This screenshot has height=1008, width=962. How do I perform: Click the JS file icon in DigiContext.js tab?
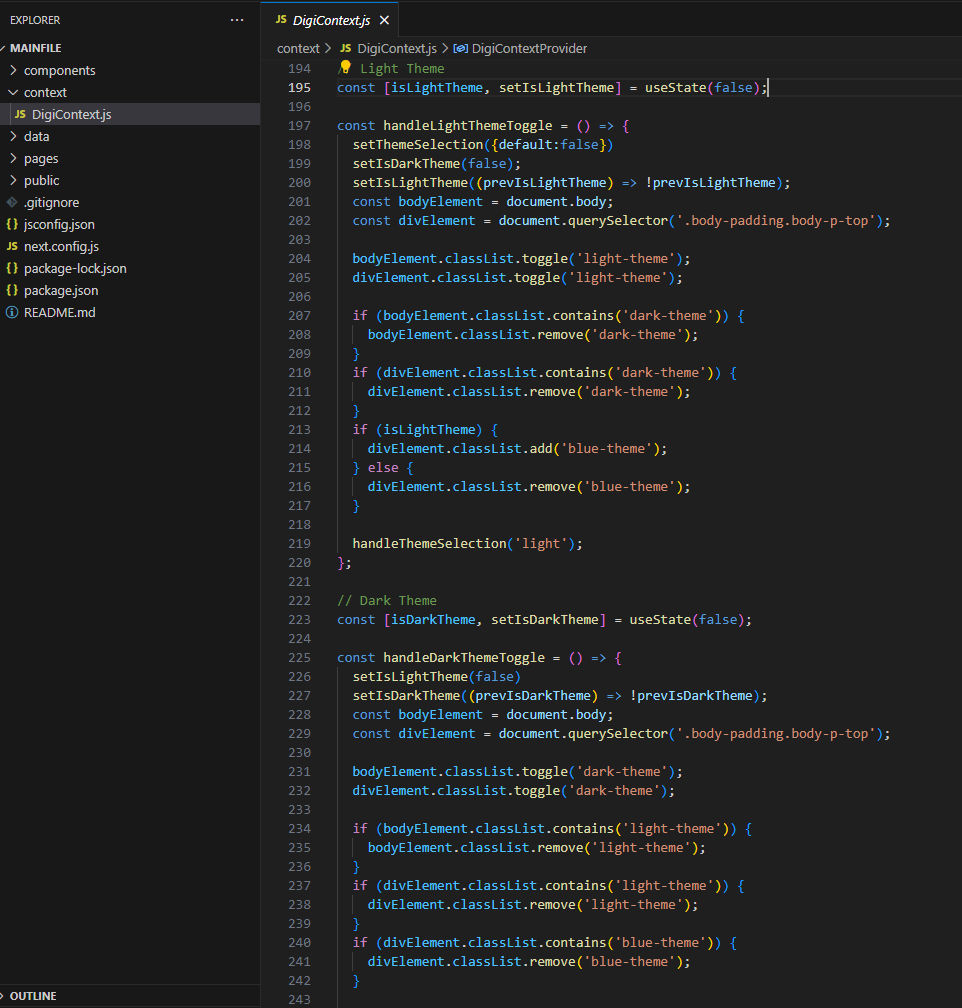tap(279, 20)
